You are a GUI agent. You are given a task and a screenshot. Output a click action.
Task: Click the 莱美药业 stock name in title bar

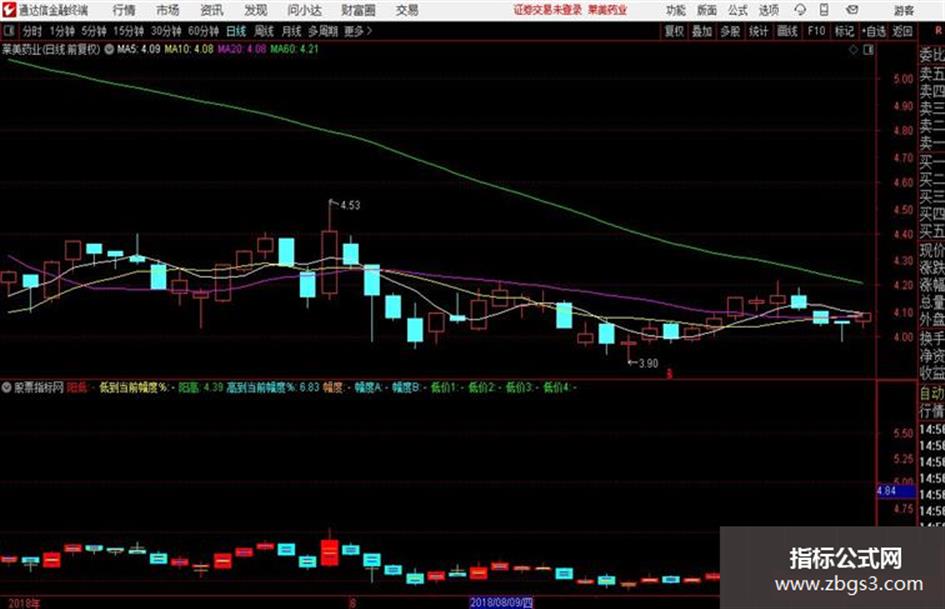[x=608, y=10]
